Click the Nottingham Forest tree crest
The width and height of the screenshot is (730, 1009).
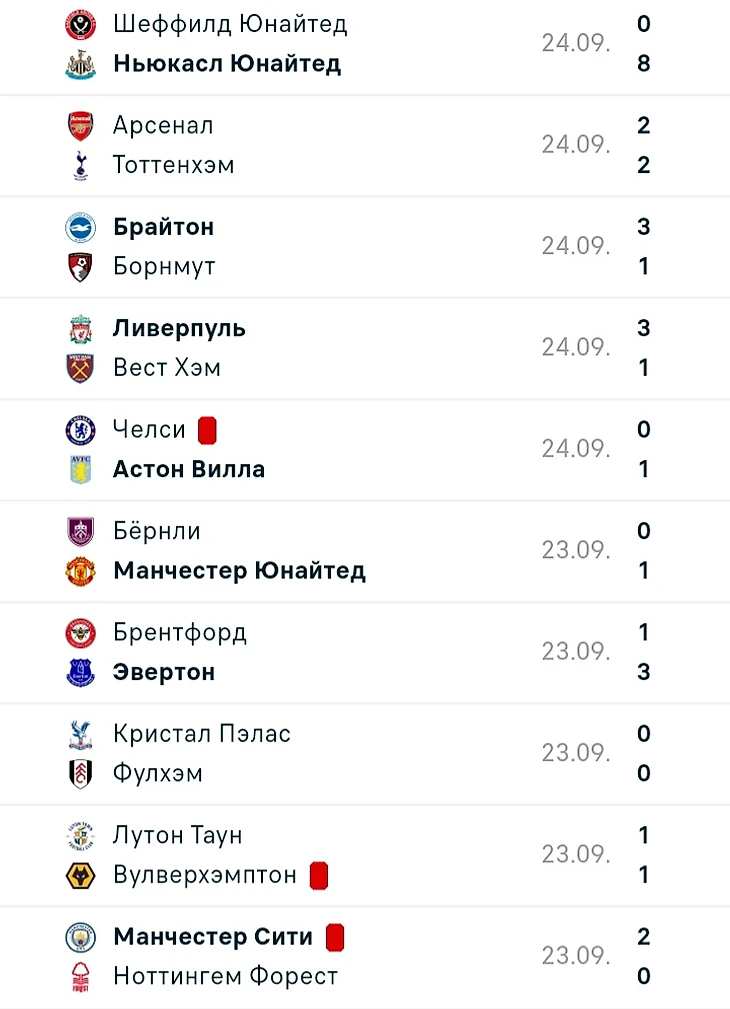(x=80, y=977)
